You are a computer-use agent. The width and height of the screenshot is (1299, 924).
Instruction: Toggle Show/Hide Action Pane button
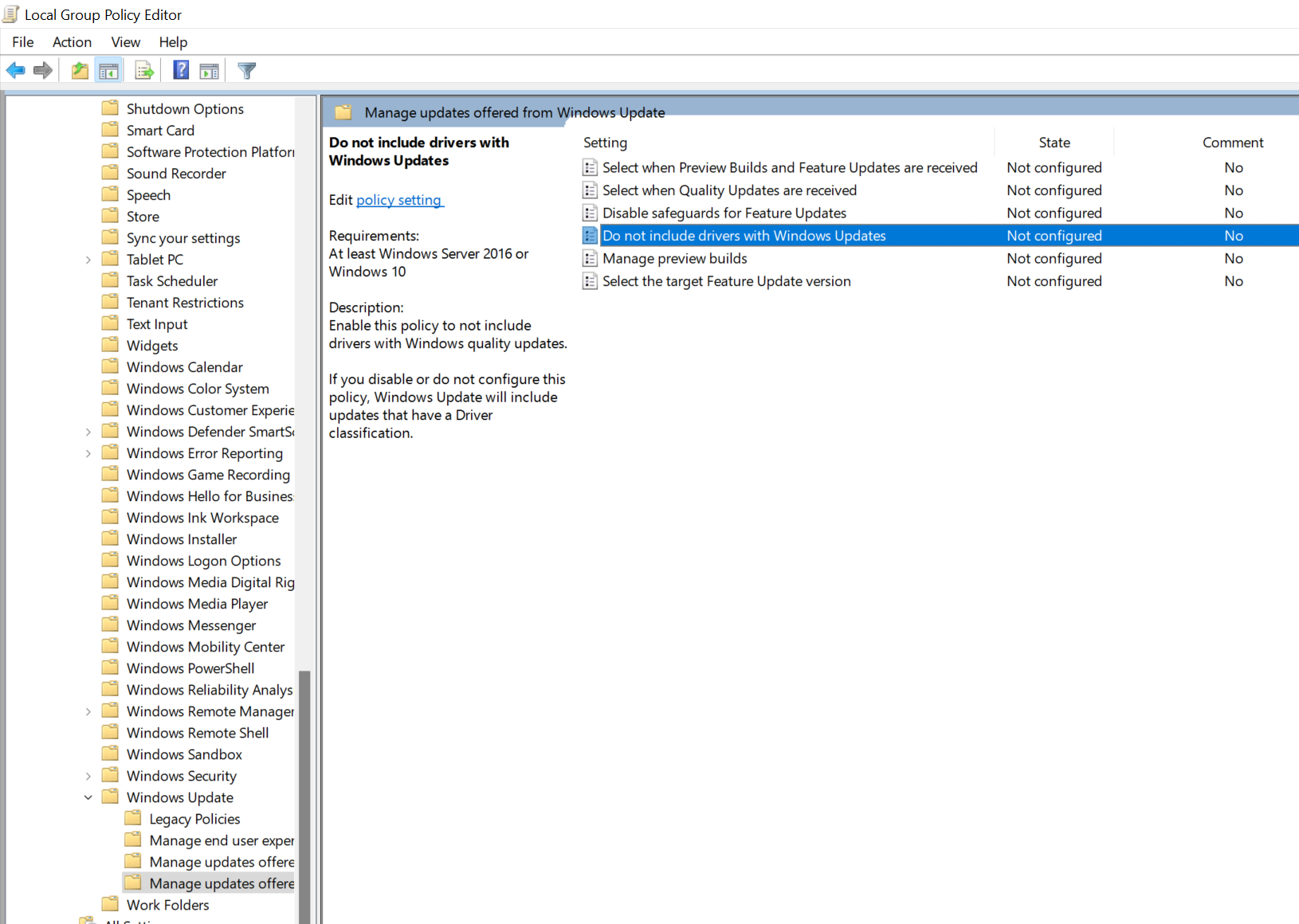point(210,71)
